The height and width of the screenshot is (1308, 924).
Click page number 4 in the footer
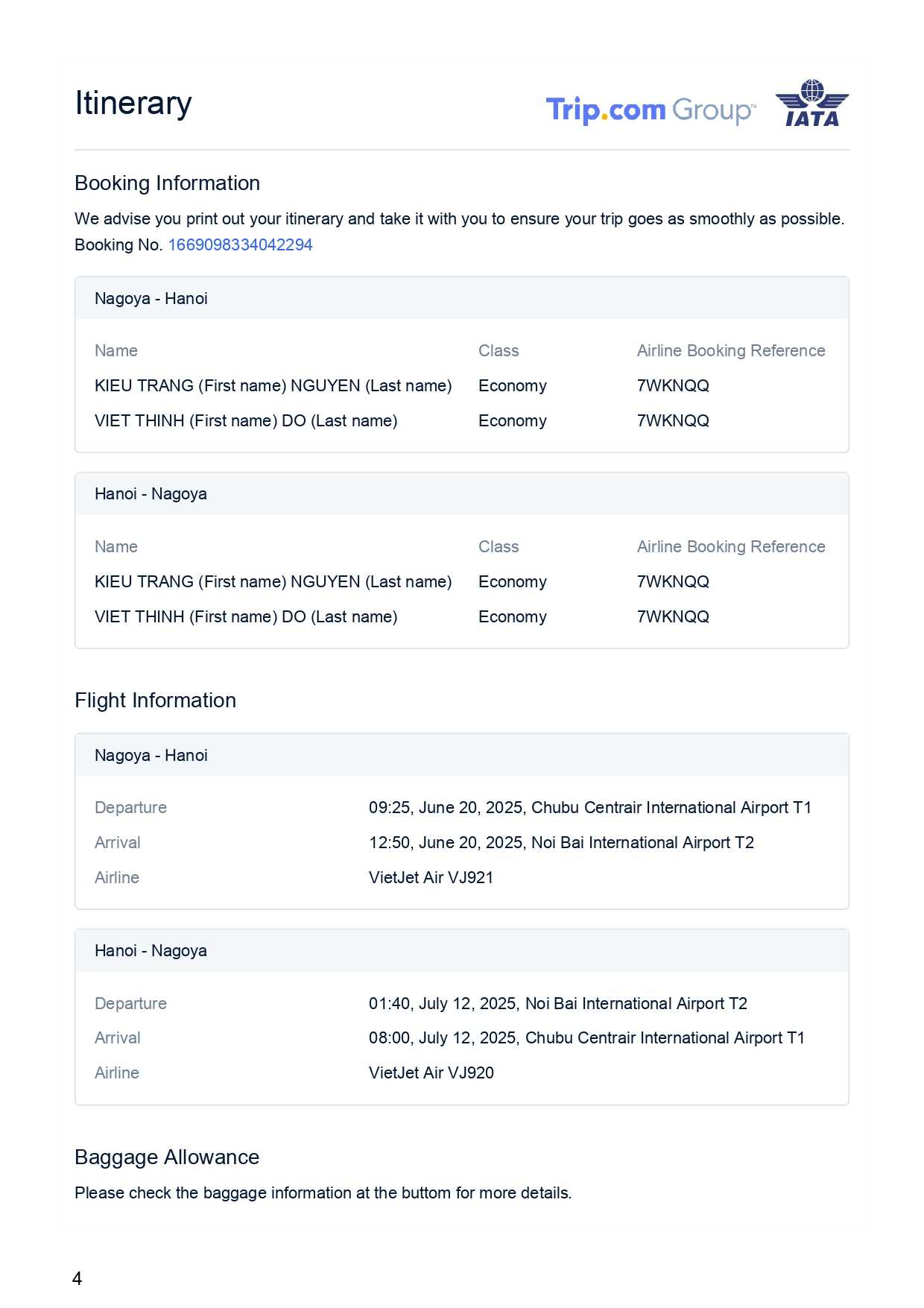click(77, 1279)
